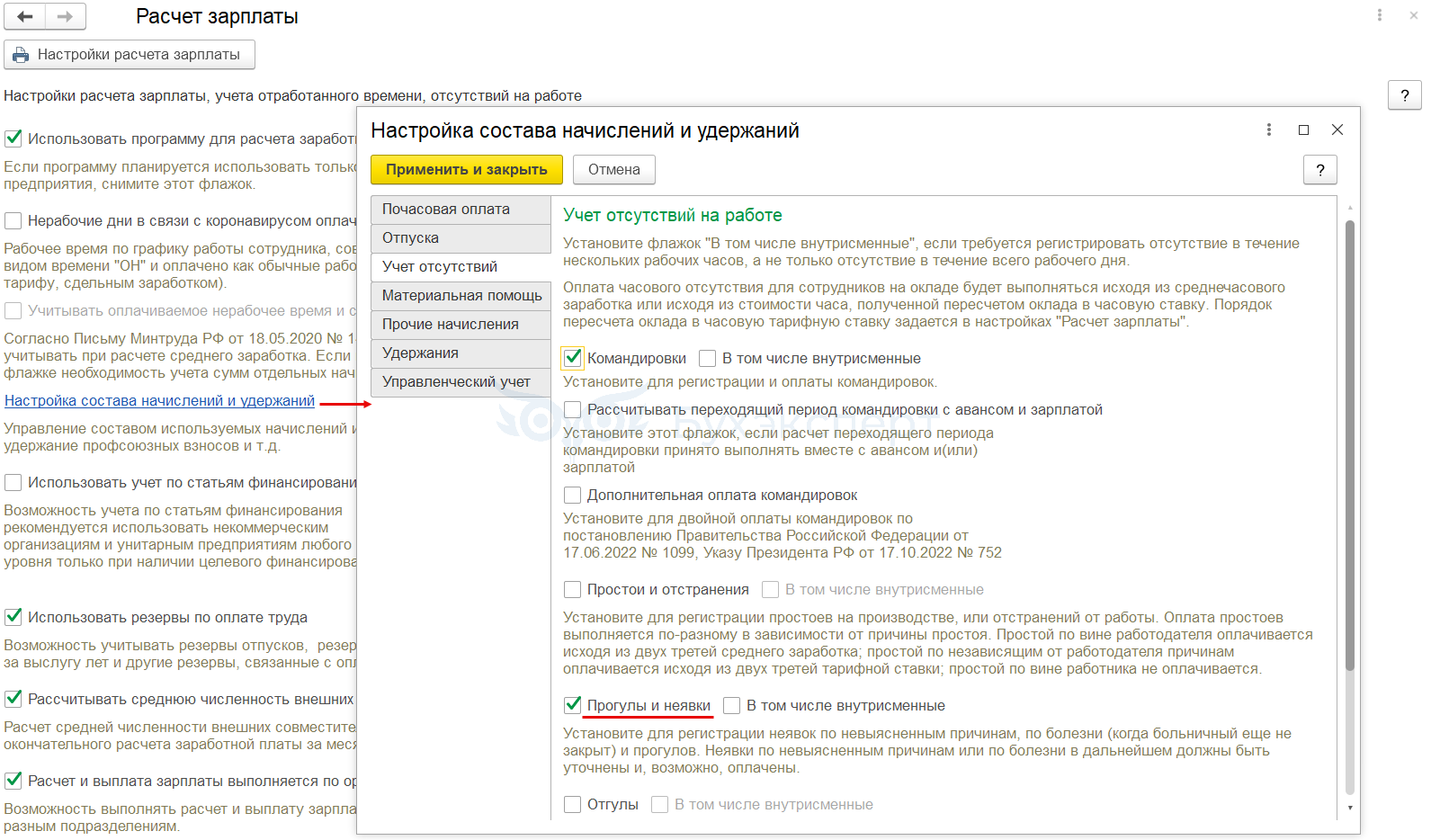The image size is (1431, 840).
Task: Click the scrollbar up arrow in dialog
Action: coord(1349,208)
